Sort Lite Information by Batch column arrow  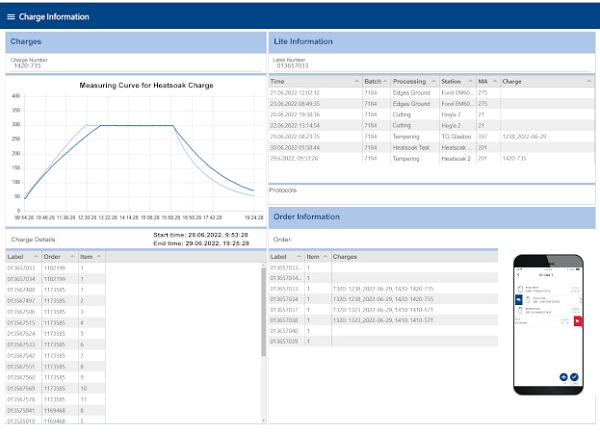(385, 81)
